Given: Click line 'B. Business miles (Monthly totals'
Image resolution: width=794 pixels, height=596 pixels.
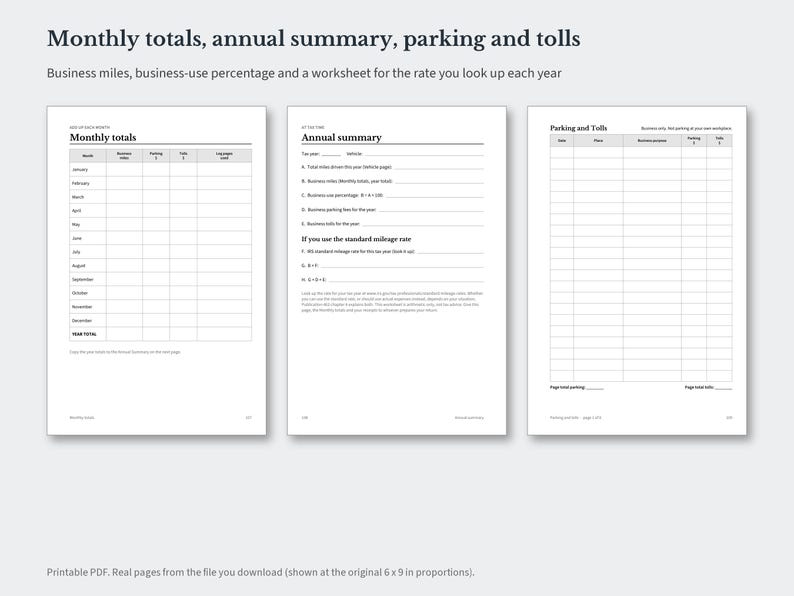Looking at the screenshot, I should pos(392,181).
